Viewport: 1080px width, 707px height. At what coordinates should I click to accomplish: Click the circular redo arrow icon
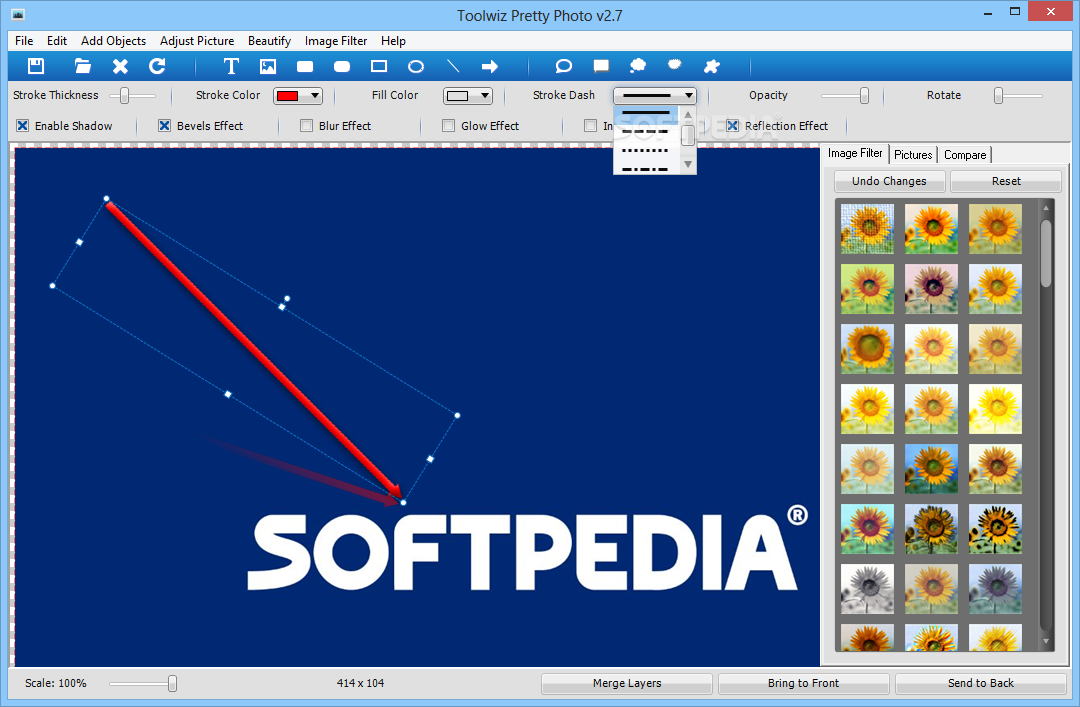[157, 66]
